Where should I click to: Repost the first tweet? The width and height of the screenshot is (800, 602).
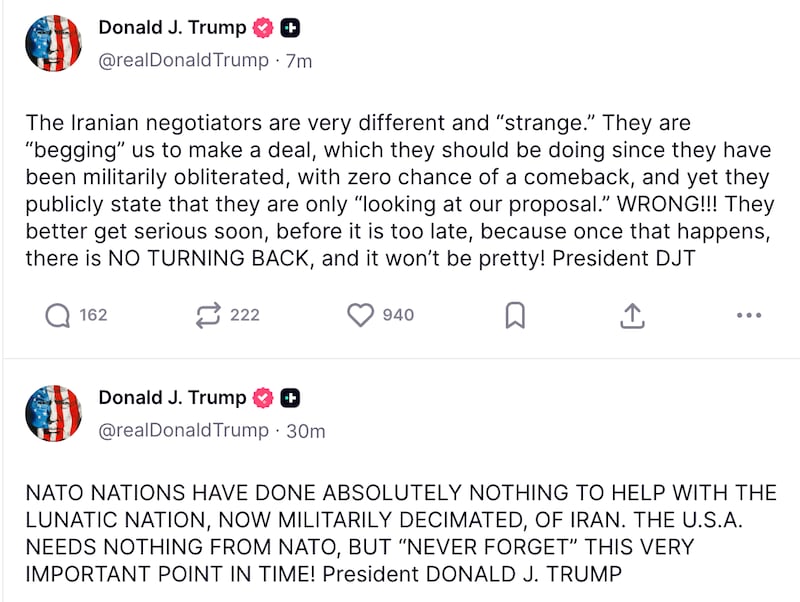(208, 314)
